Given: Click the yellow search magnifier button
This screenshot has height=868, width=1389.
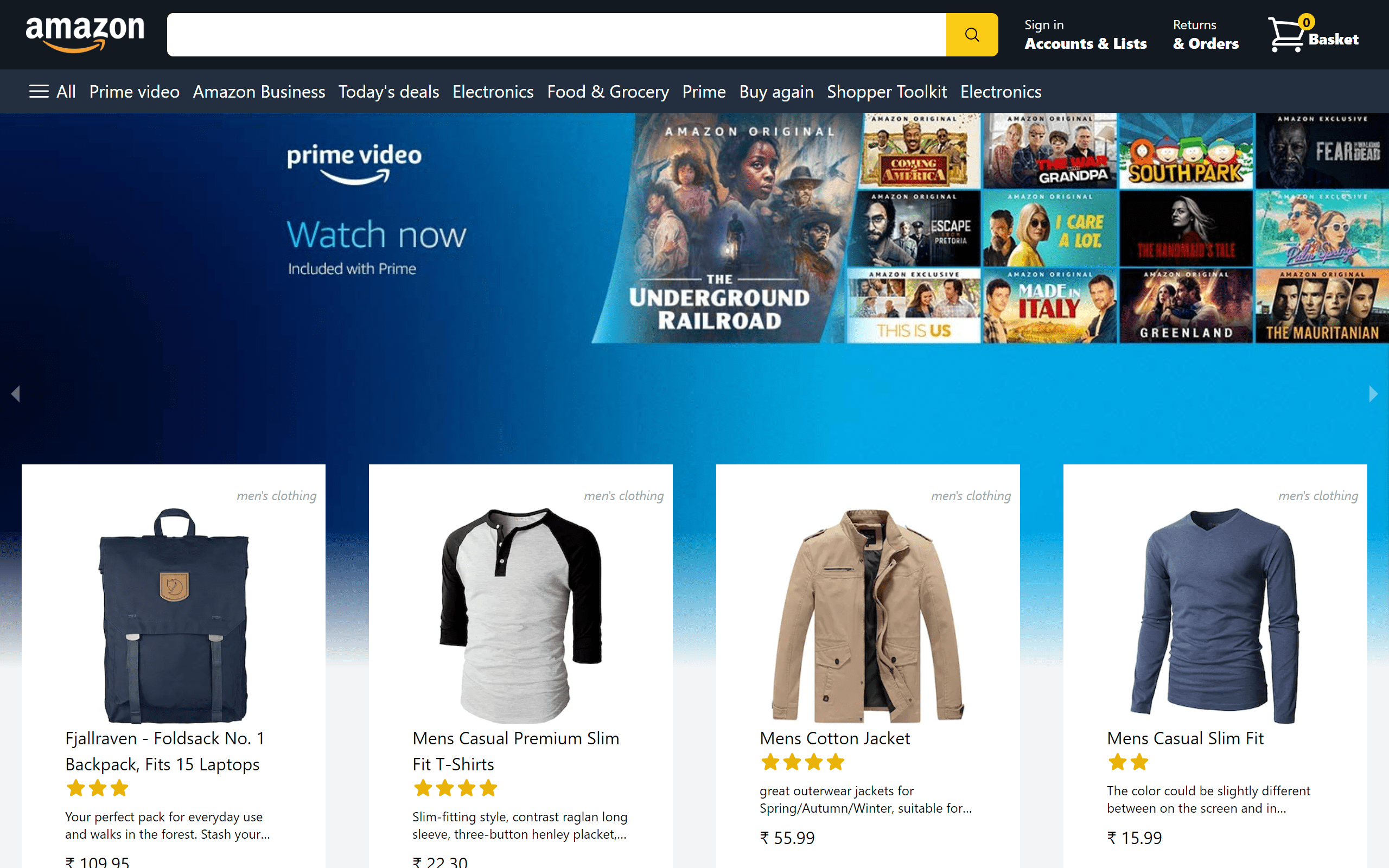Looking at the screenshot, I should coord(972,34).
